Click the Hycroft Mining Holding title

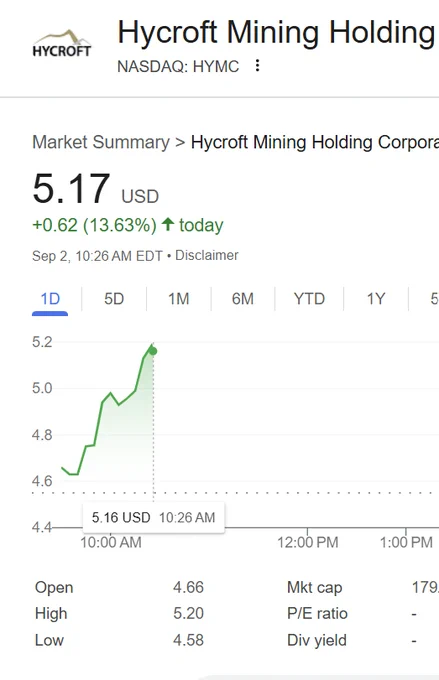(276, 33)
